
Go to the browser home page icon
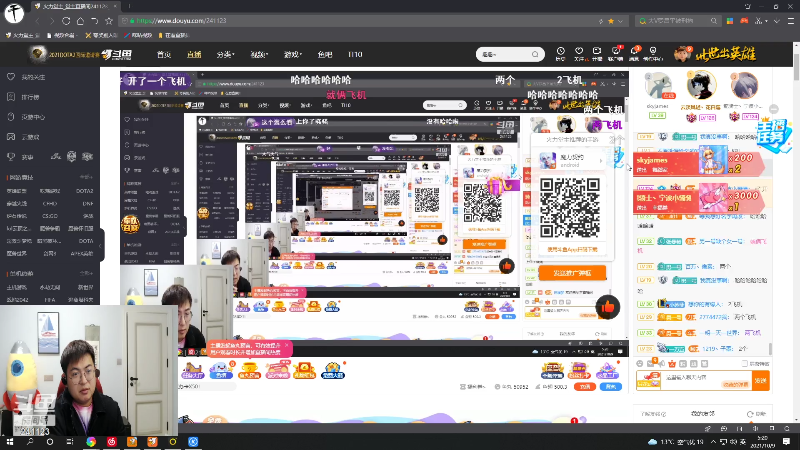click(x=80, y=21)
